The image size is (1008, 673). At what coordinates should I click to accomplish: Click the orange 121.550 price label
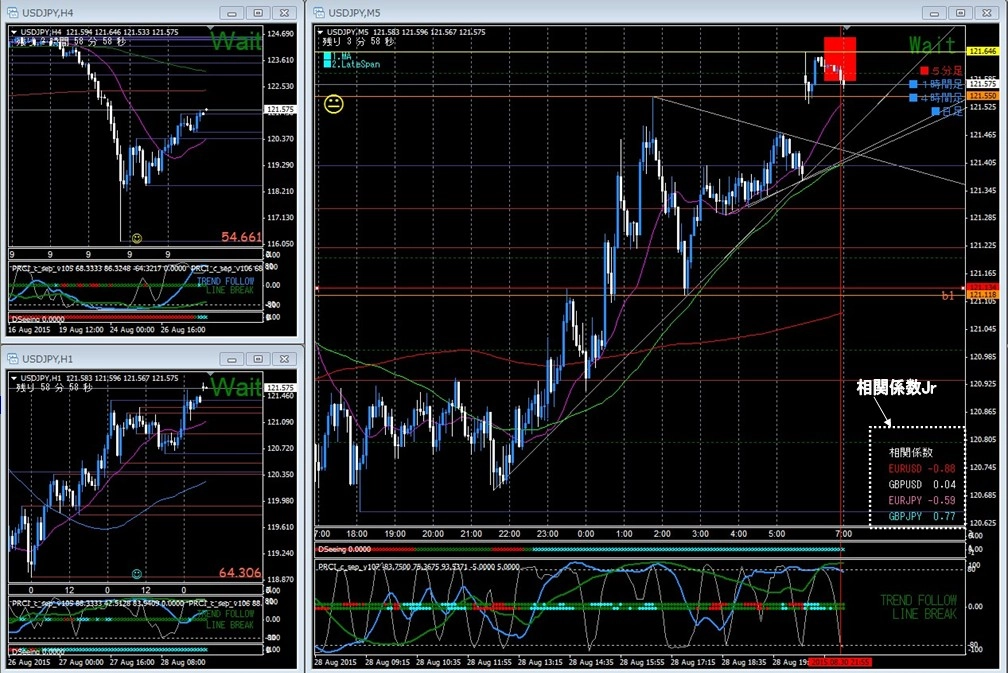pos(982,96)
